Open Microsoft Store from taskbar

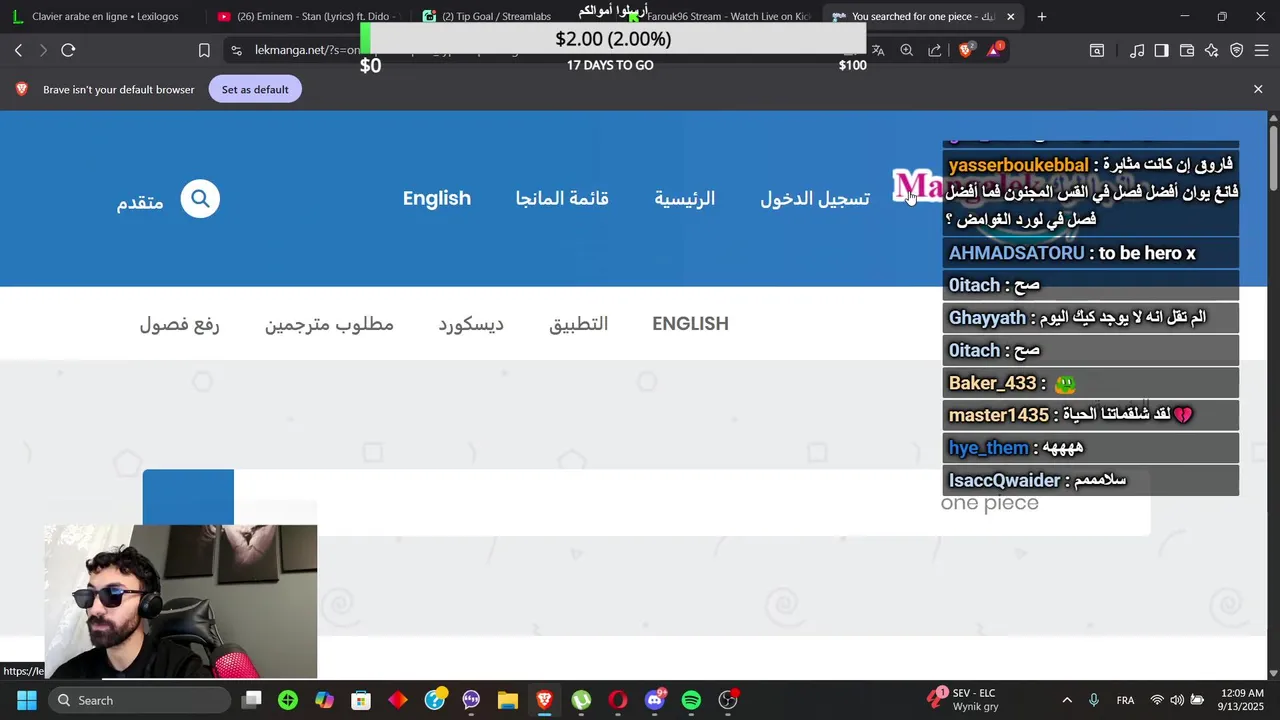pyautogui.click(x=361, y=700)
